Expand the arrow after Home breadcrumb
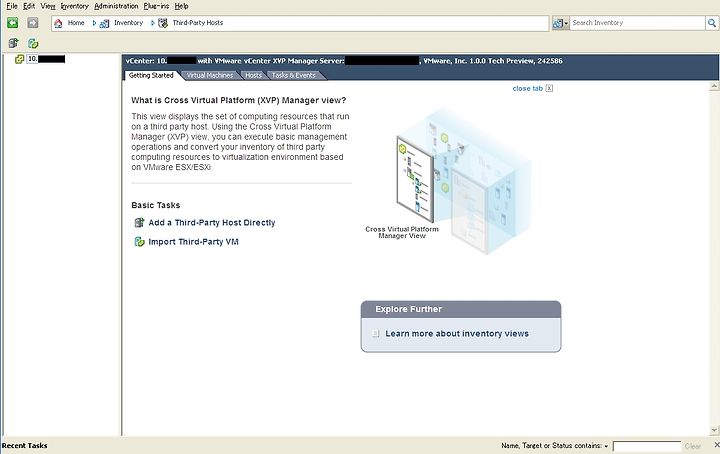The image size is (720, 454). (94, 23)
